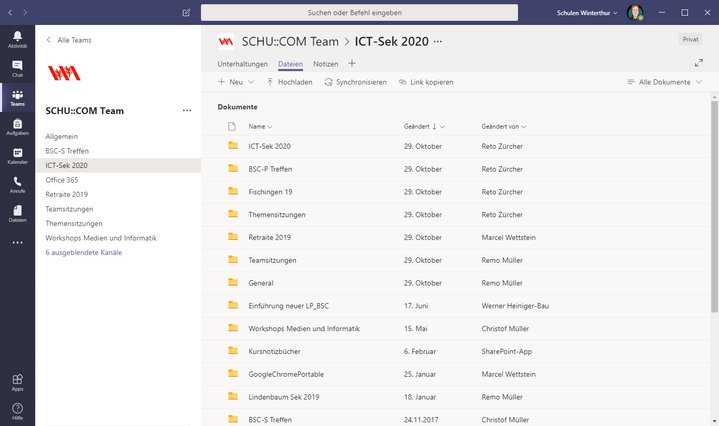Click the folder icon of Kursnotizbücher

coord(233,351)
